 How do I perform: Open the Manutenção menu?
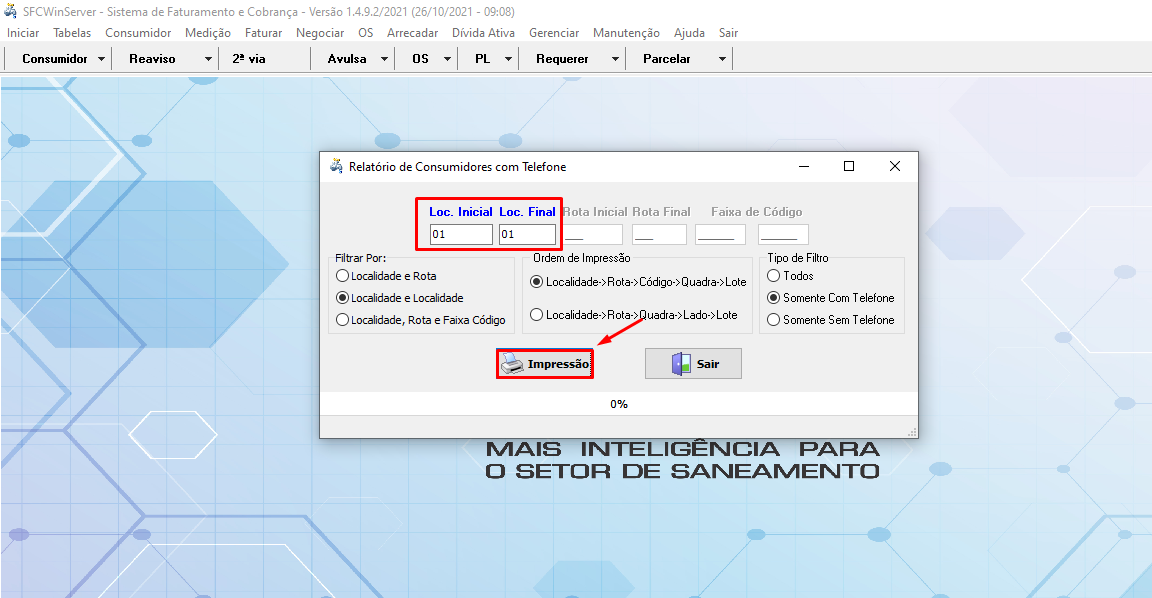(x=626, y=33)
